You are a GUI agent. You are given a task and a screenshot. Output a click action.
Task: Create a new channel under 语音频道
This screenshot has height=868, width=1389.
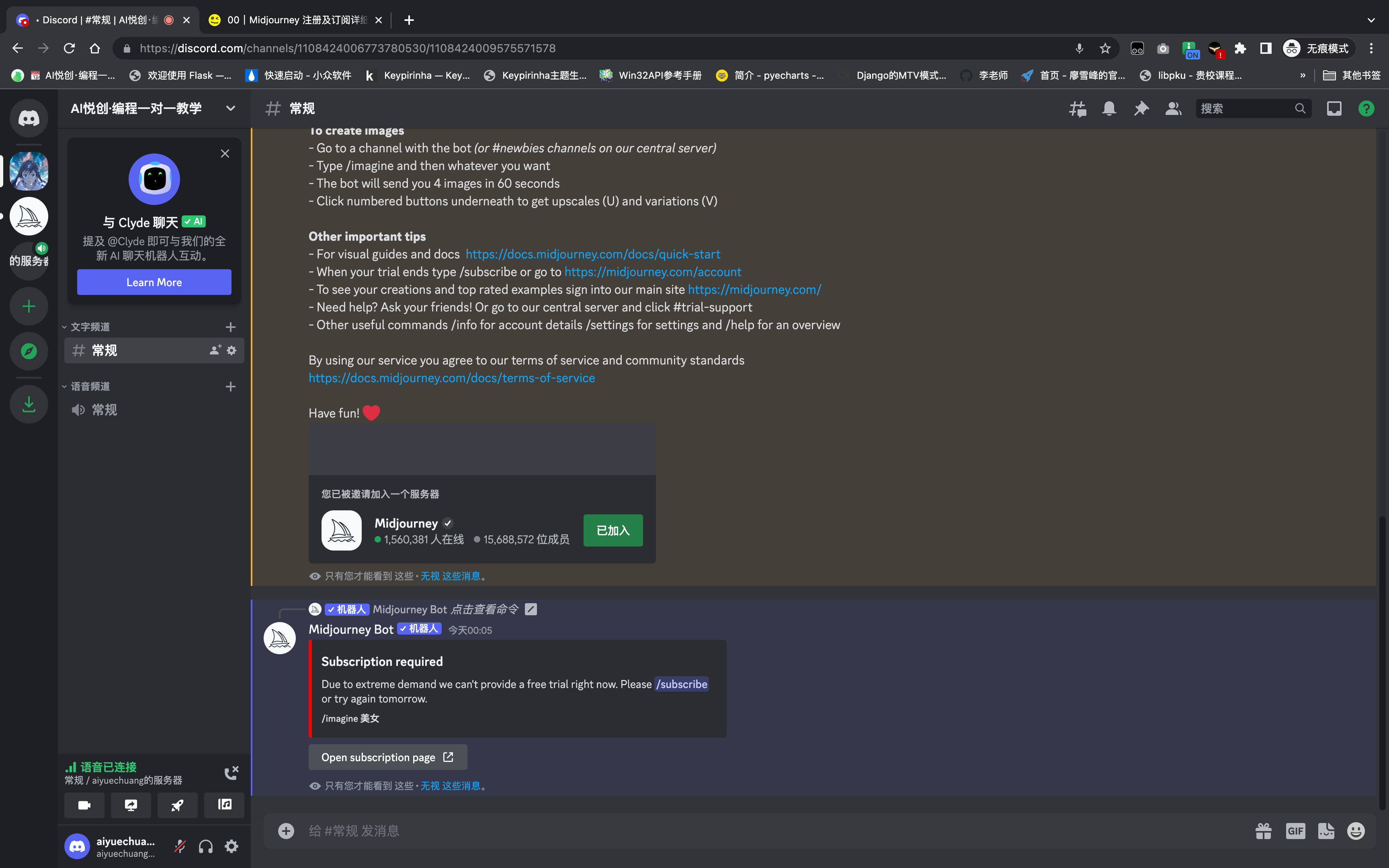(231, 387)
